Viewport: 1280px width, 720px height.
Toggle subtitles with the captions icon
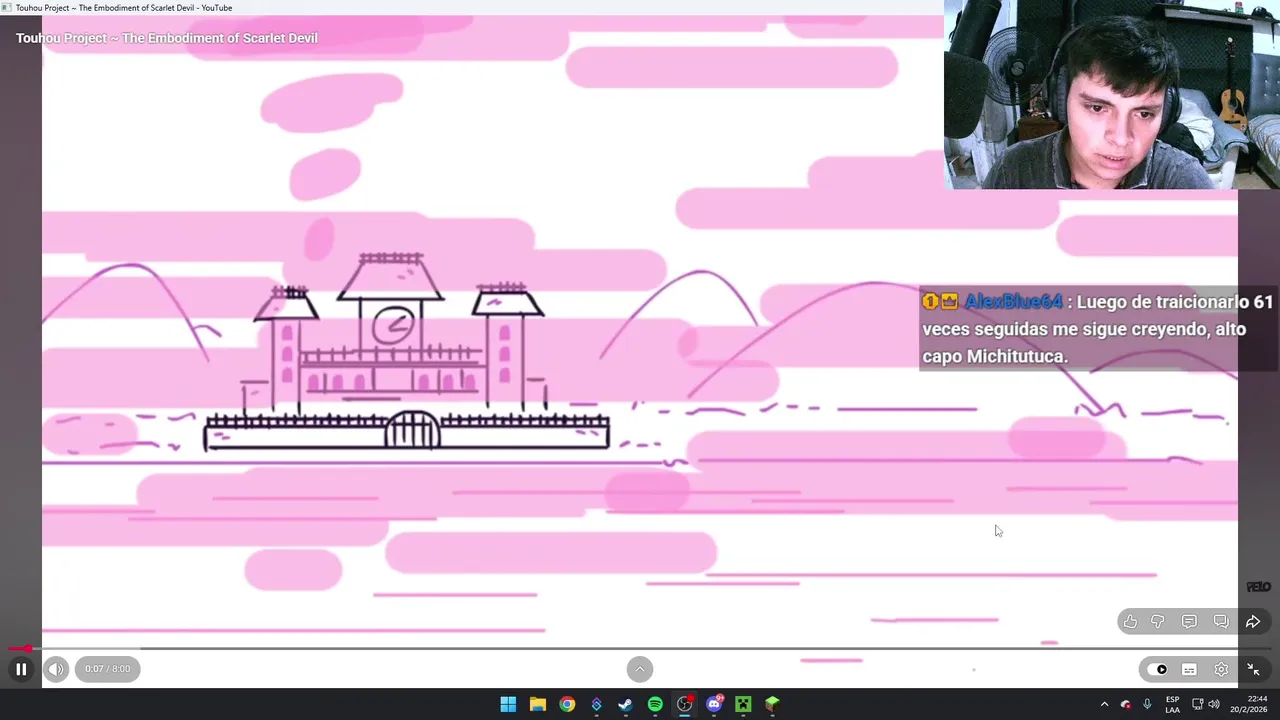point(1189,670)
